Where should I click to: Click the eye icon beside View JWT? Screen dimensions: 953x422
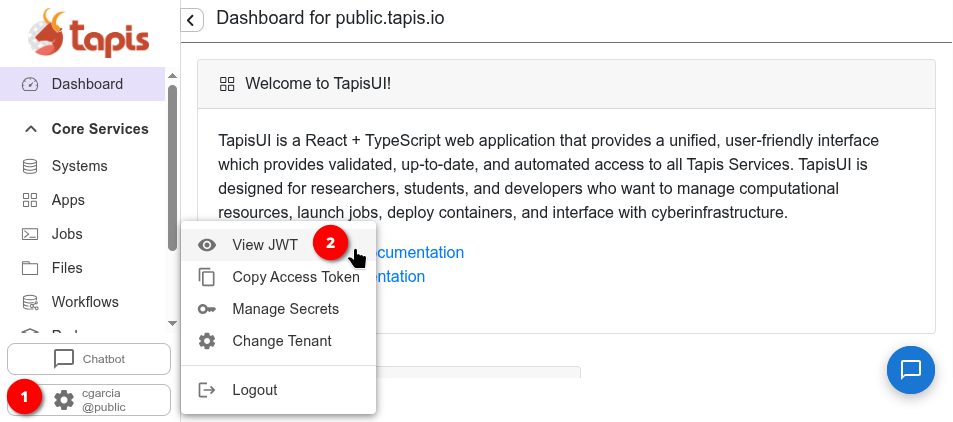[207, 245]
